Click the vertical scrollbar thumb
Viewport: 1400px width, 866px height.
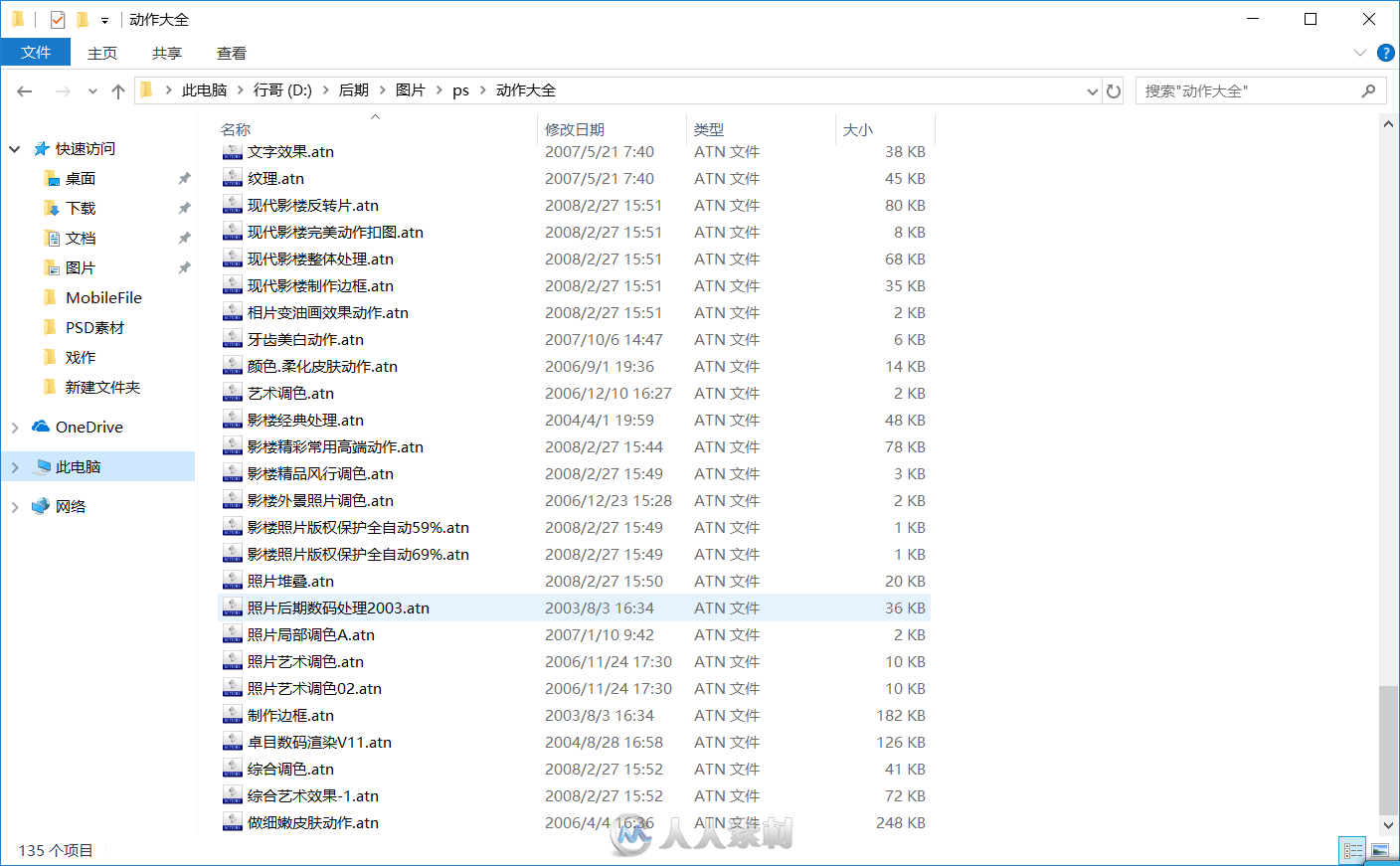1389,750
